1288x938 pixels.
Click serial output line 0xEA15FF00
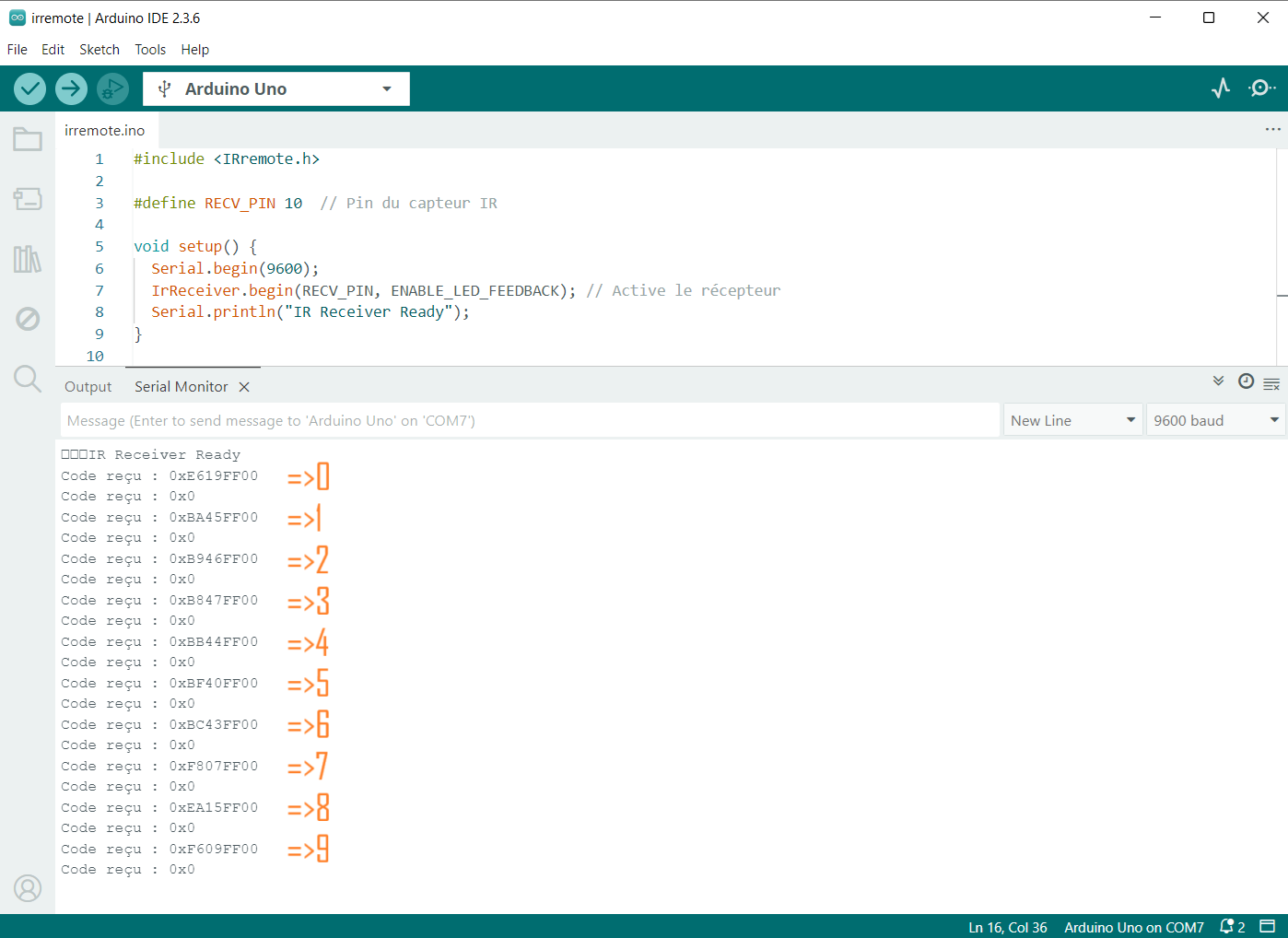click(159, 807)
